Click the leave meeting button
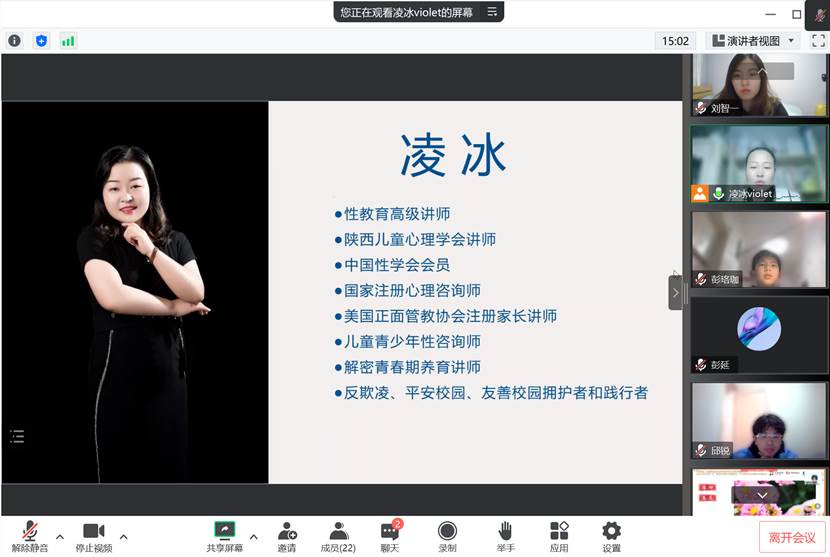The width and height of the screenshot is (830, 557). (792, 537)
